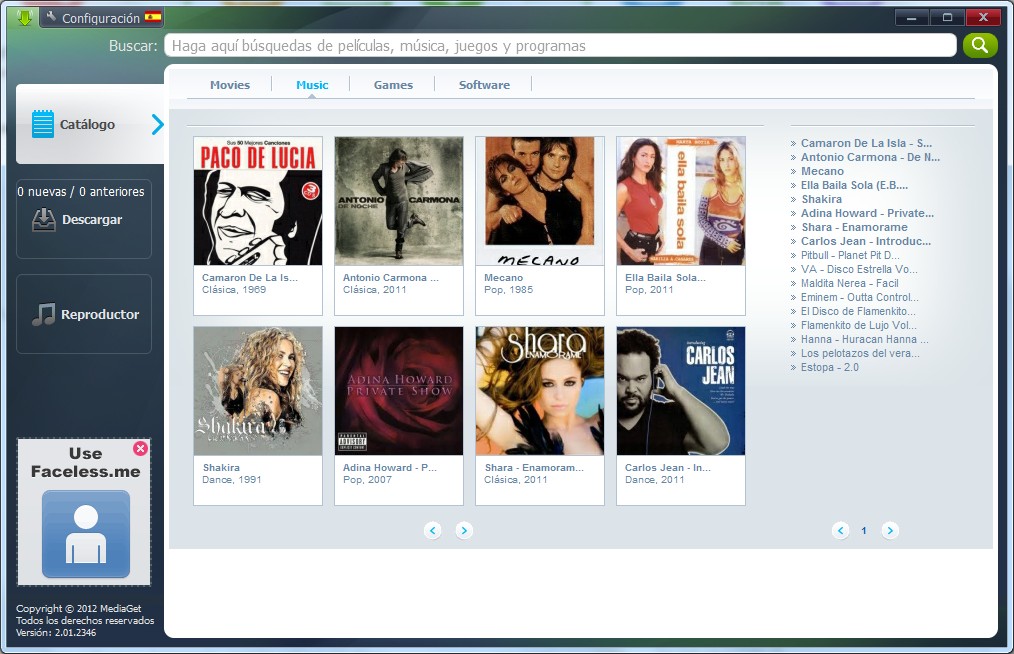Image resolution: width=1014 pixels, height=654 pixels.
Task: Click the 'Carlos Jean - In...' title under cover
Action: [x=667, y=468]
